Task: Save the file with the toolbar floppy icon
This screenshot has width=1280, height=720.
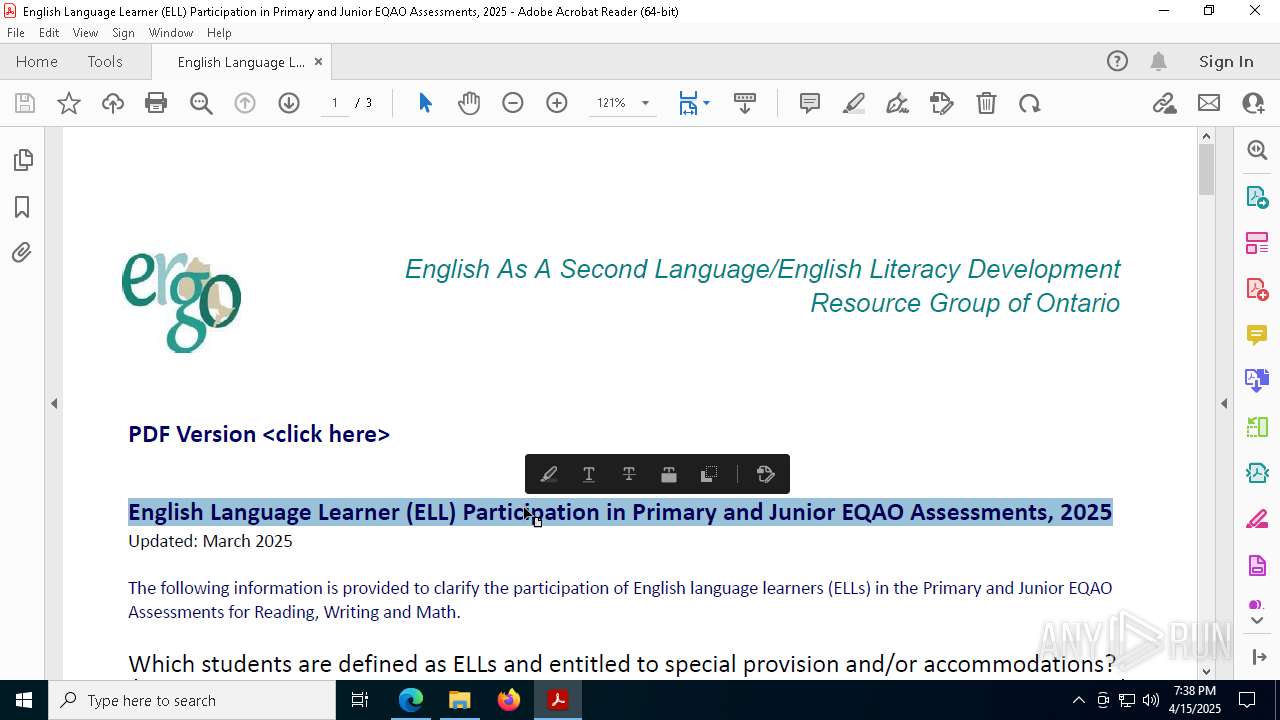Action: coord(25,103)
